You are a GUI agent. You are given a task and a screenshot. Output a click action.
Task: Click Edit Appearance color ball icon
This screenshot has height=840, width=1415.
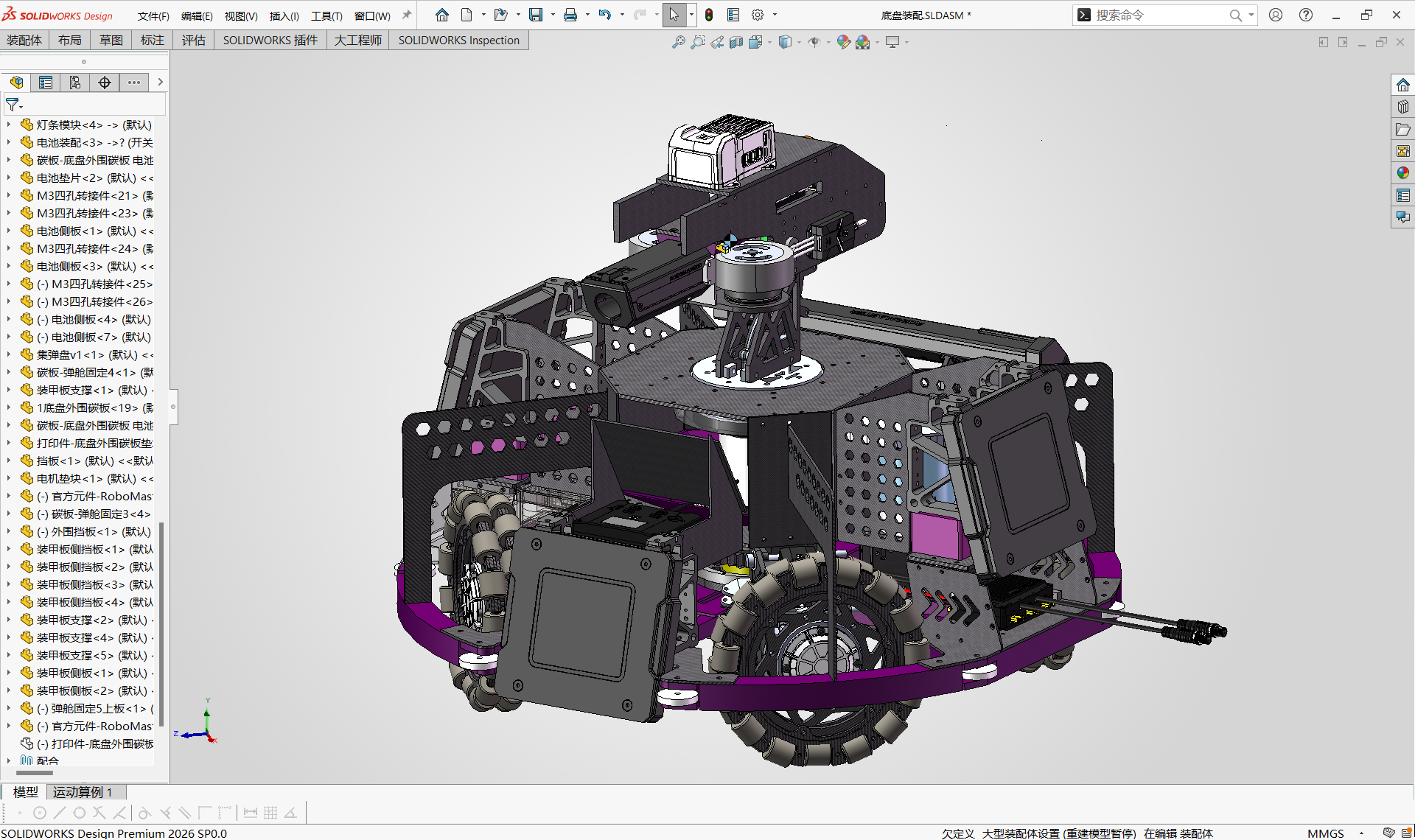point(844,42)
